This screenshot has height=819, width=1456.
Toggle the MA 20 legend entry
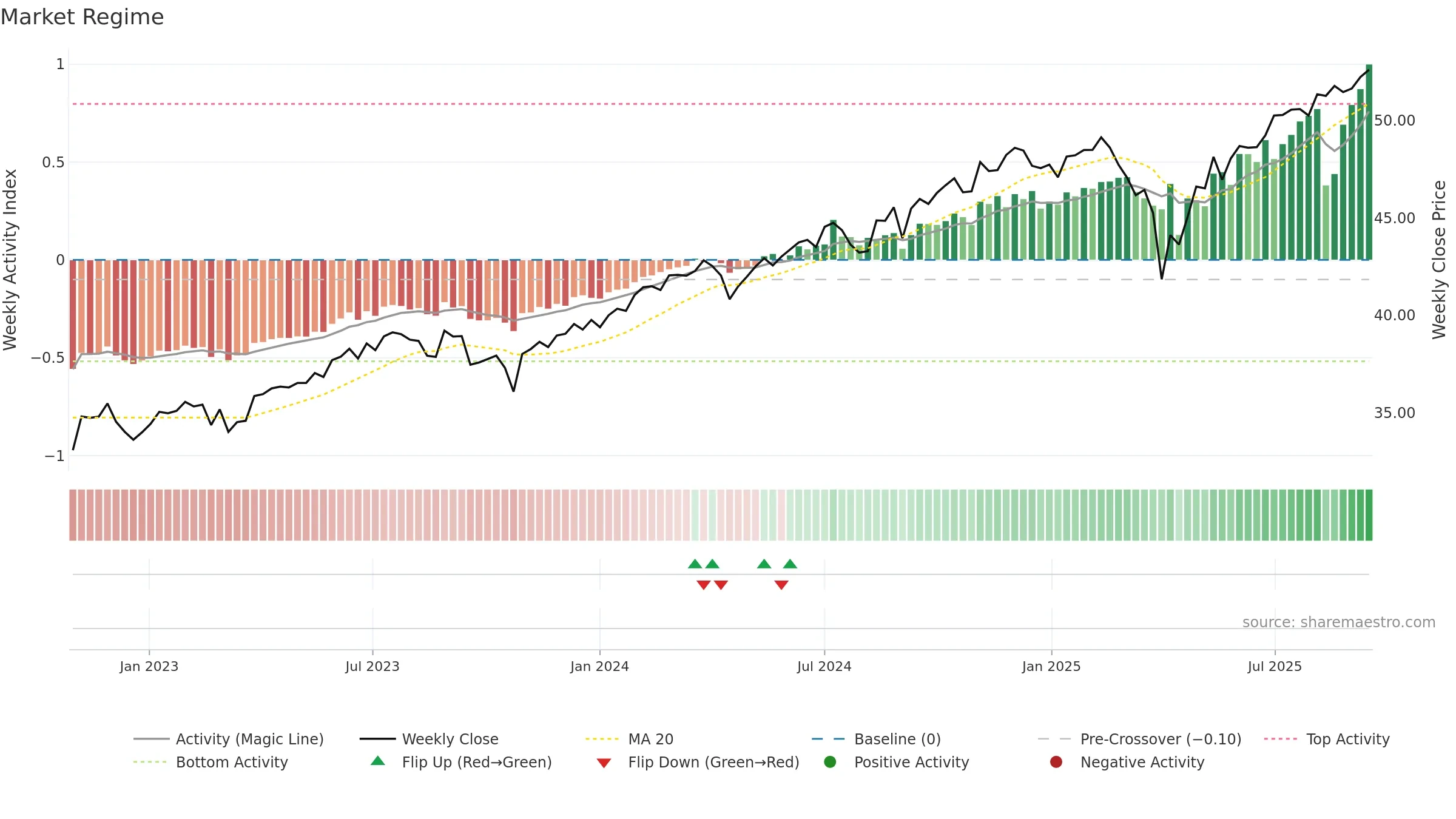point(629,739)
